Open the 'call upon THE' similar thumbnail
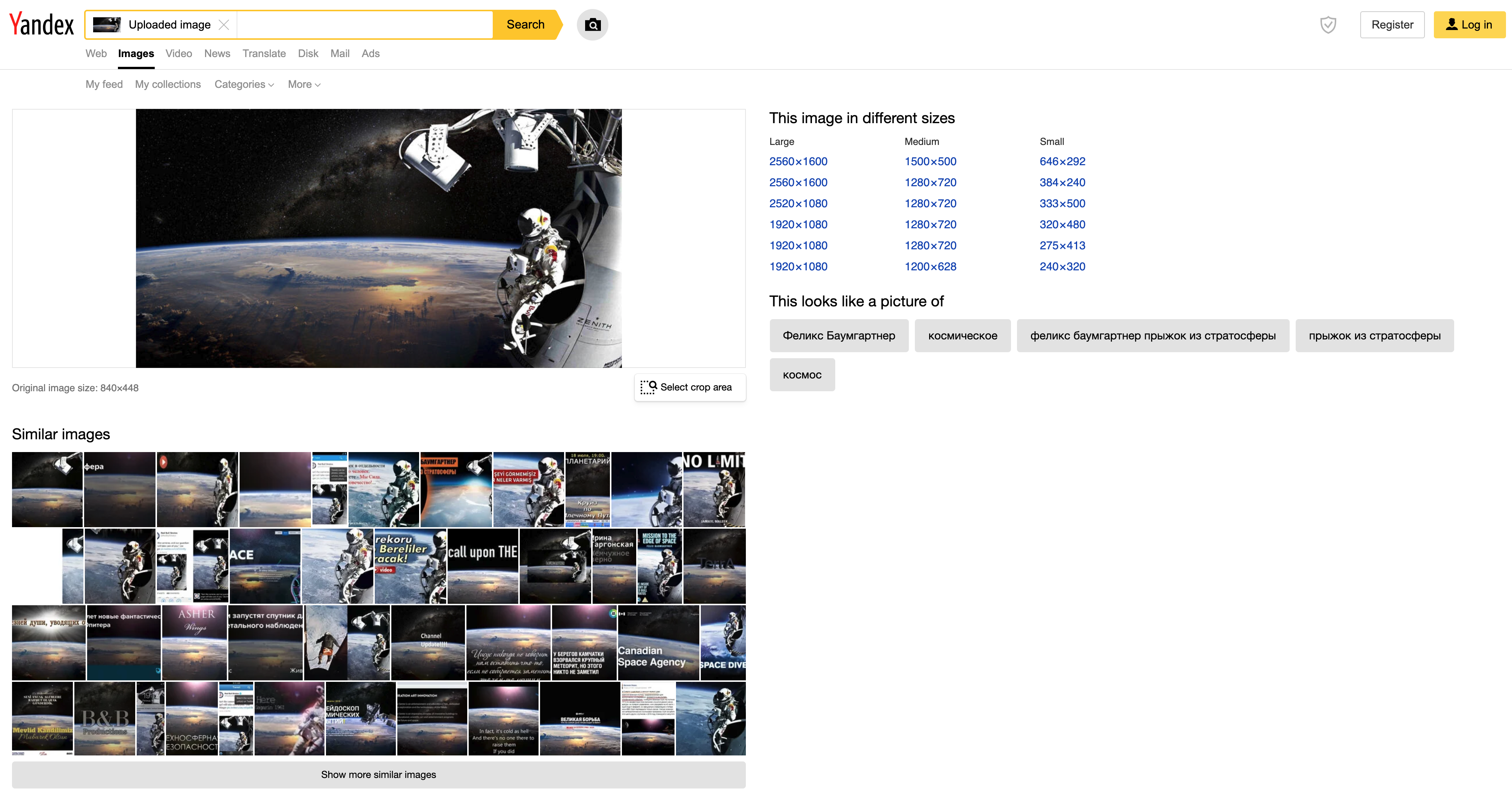Screen dimensions: 1512x805 tap(483, 566)
